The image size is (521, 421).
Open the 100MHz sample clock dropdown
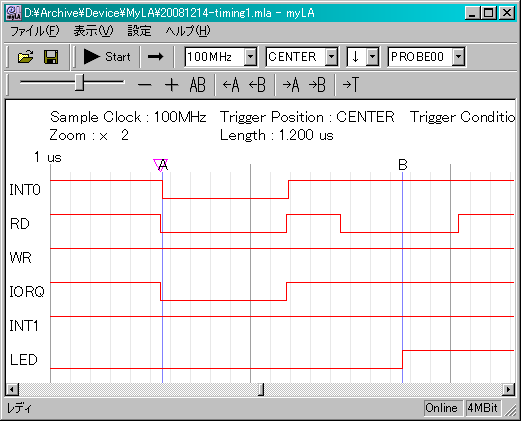click(x=250, y=57)
